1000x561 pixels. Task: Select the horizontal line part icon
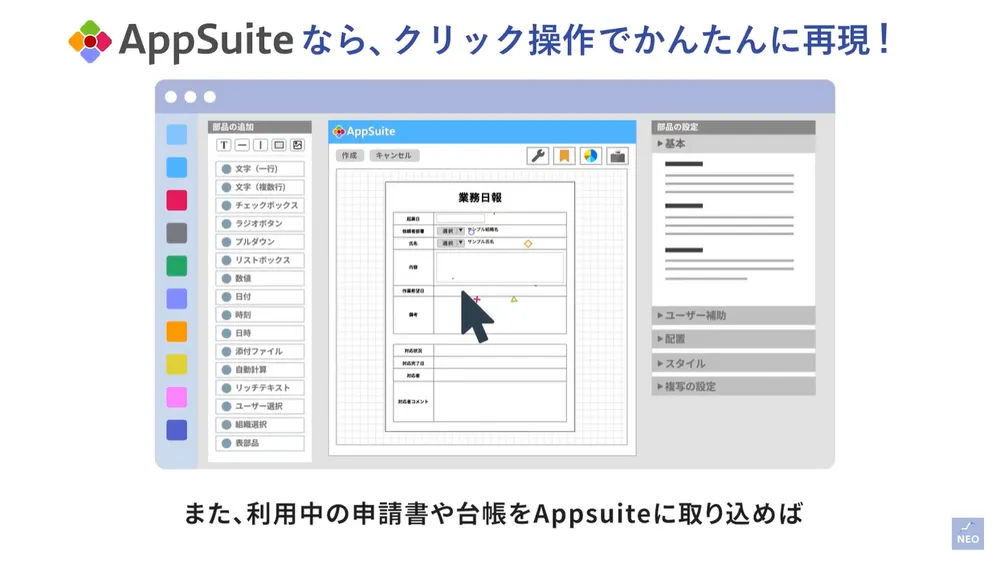click(x=242, y=145)
